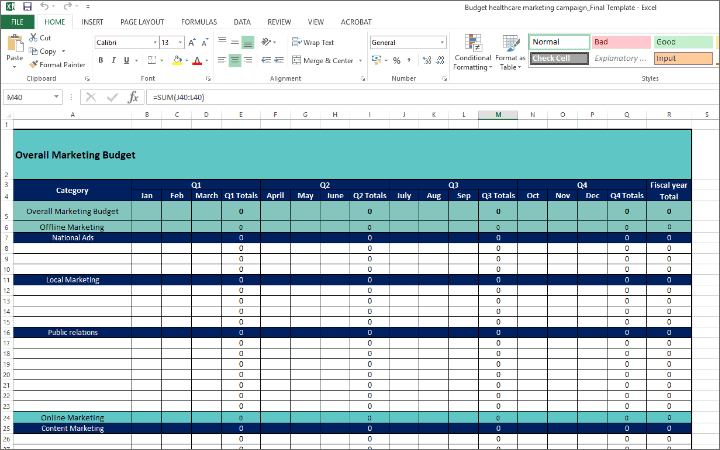Screen dimensions: 720x450
Task: Open the Formulas ribbon tab
Action: [x=199, y=21]
